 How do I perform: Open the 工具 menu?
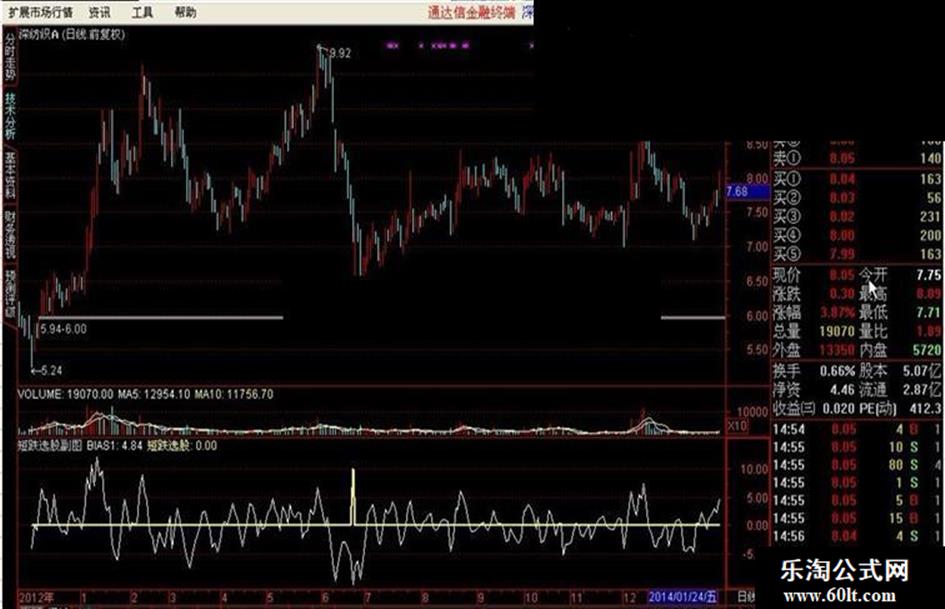click(142, 12)
